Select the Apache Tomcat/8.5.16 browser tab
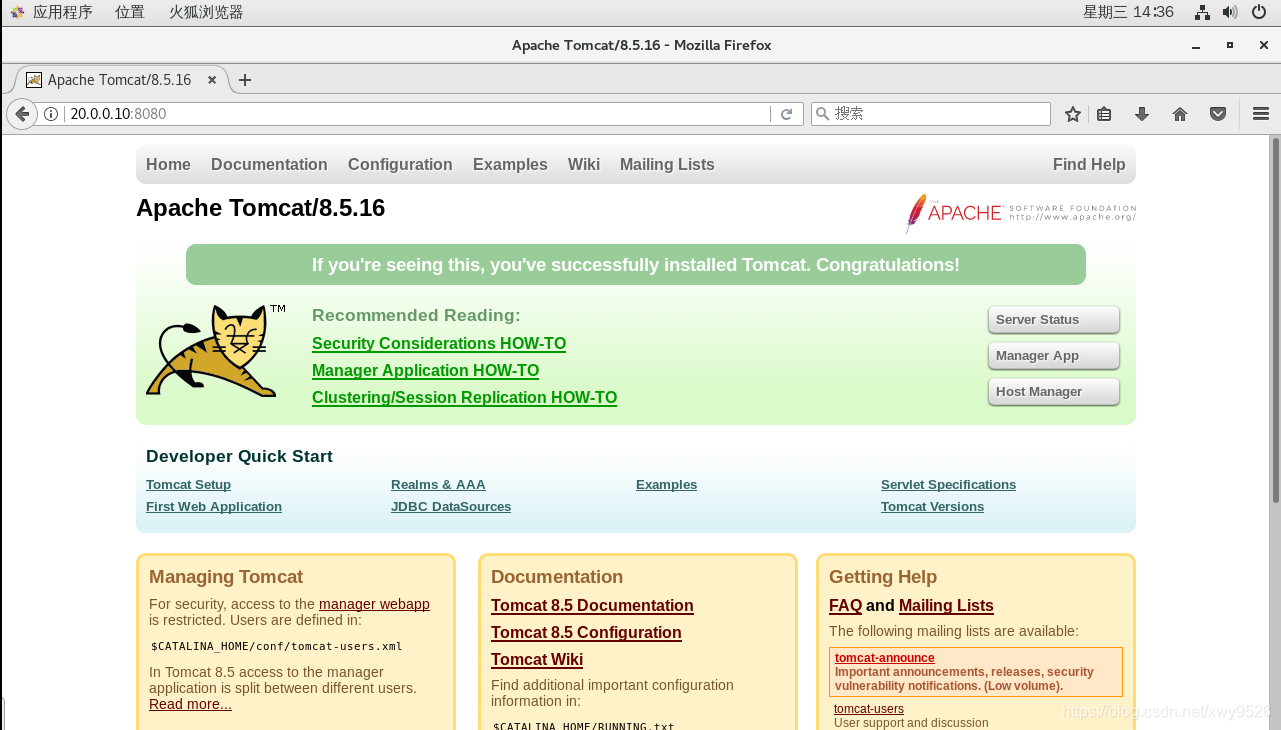This screenshot has width=1281, height=730. click(120, 80)
